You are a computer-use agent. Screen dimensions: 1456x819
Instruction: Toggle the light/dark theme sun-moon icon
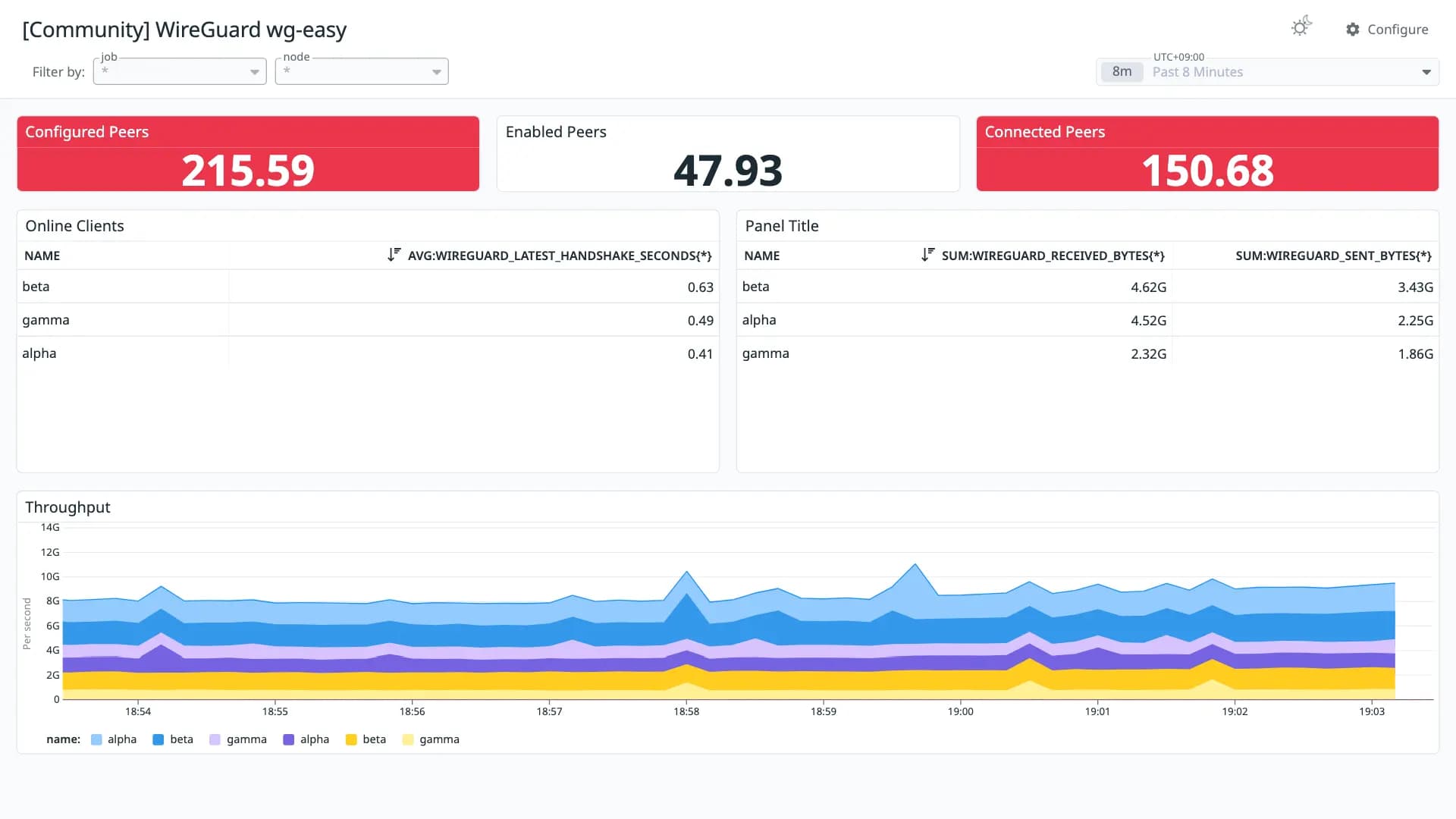coord(1301,27)
